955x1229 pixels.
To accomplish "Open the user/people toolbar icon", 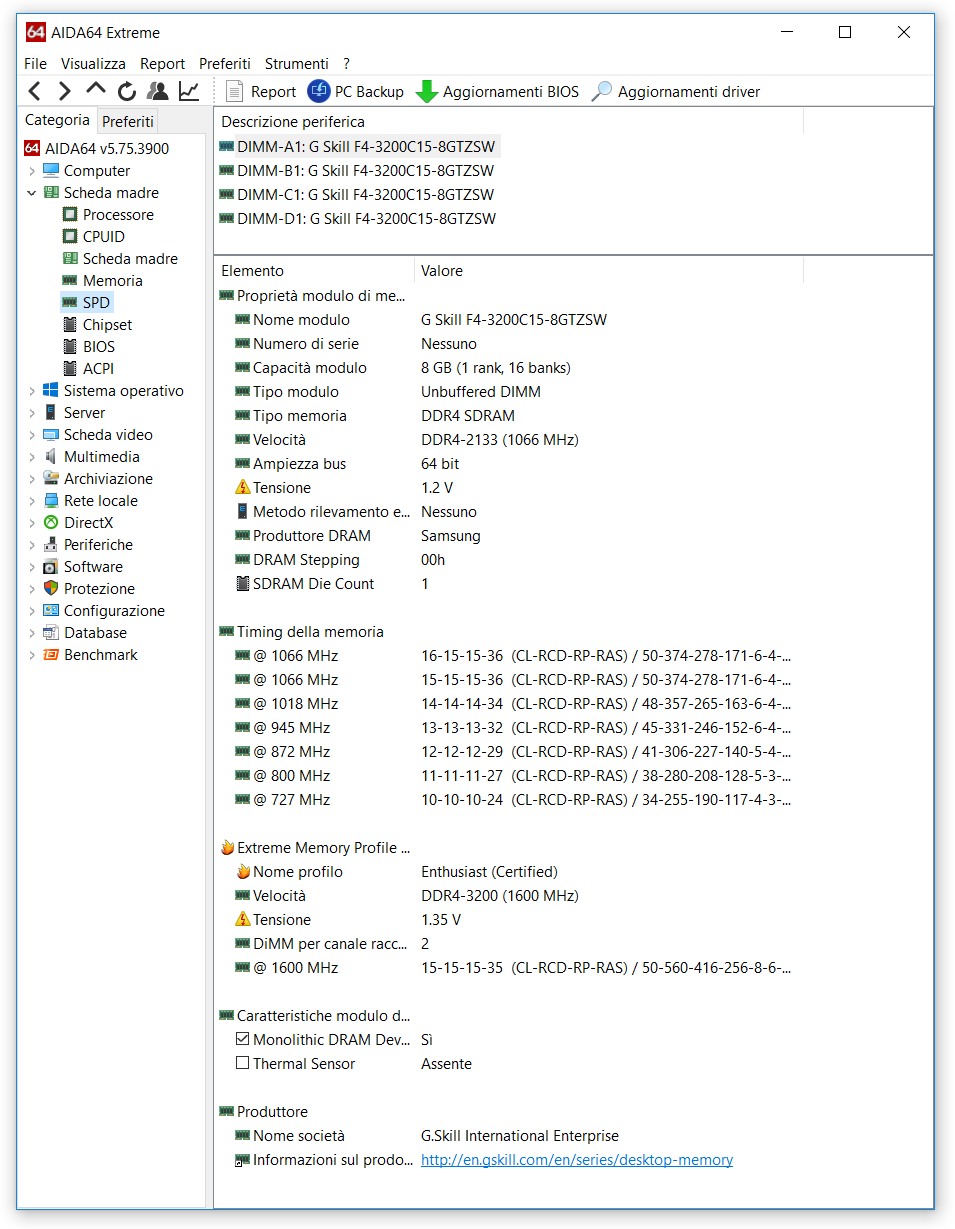I will pyautogui.click(x=157, y=92).
